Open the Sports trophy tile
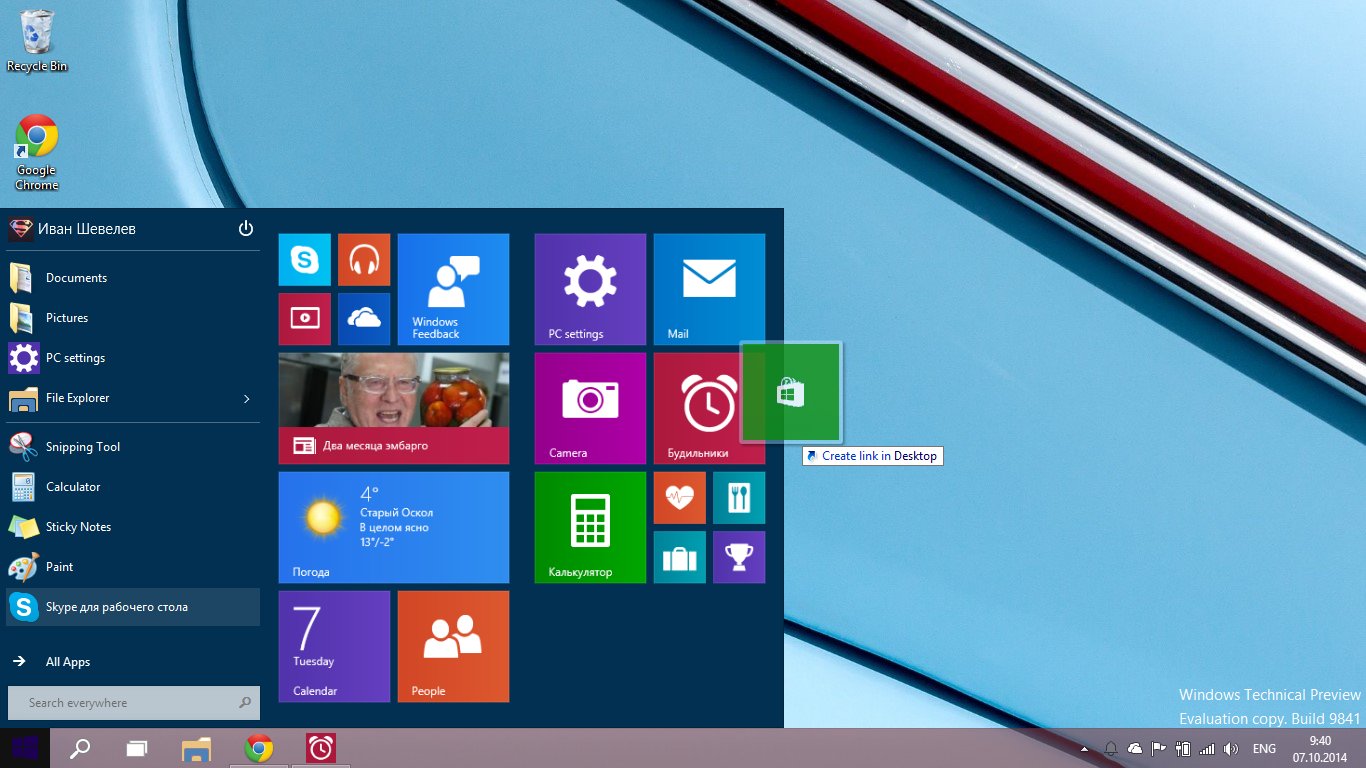The height and width of the screenshot is (768, 1366). pos(739,557)
